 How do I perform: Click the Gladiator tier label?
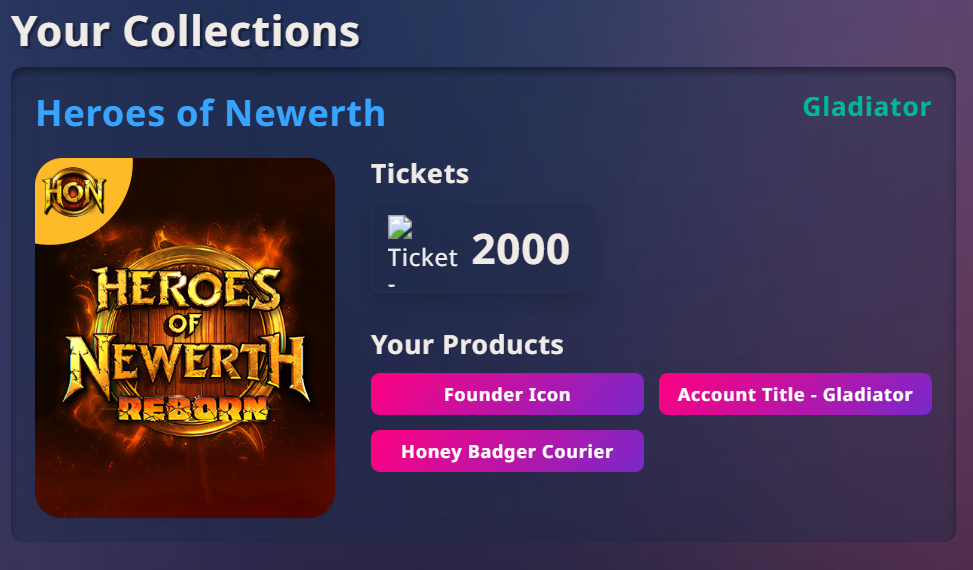point(866,107)
